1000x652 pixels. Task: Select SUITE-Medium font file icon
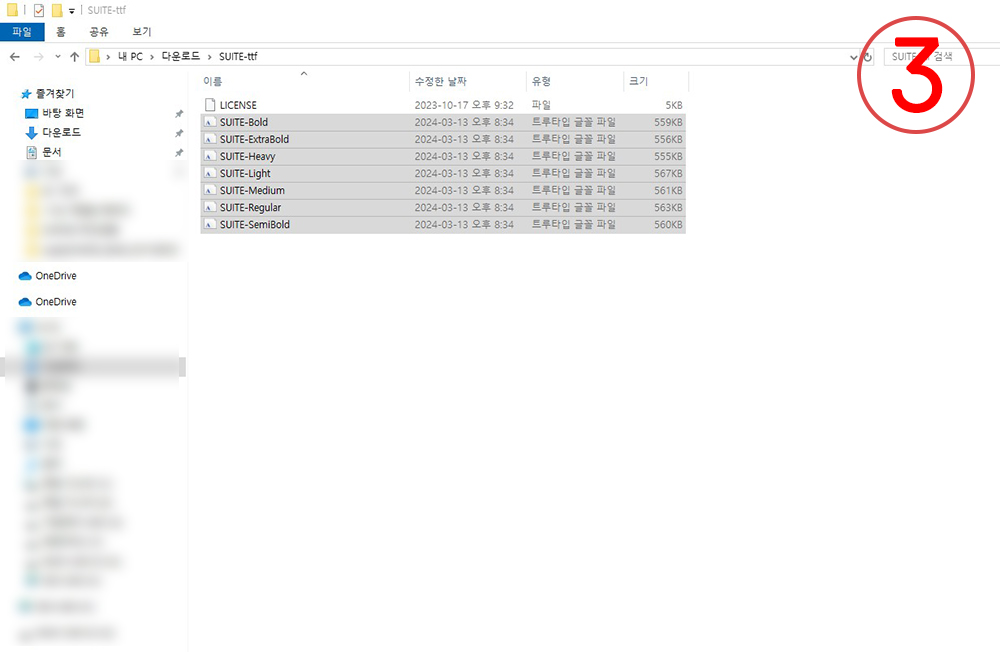point(210,190)
